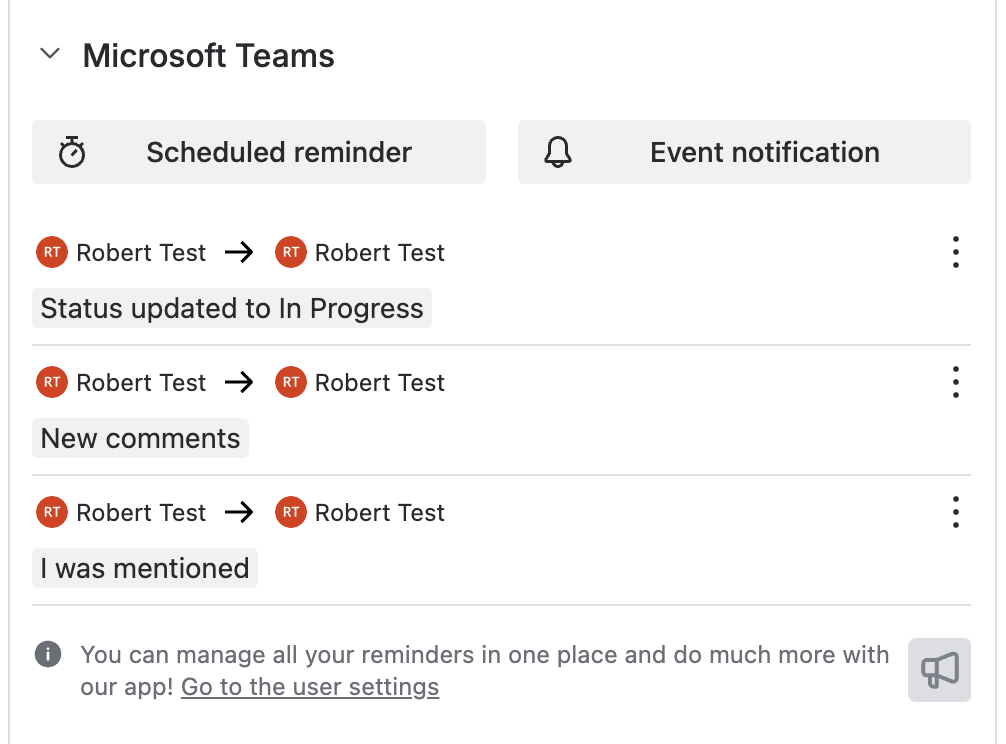Click the Scheduled reminder button
1006x744 pixels.
click(x=259, y=152)
